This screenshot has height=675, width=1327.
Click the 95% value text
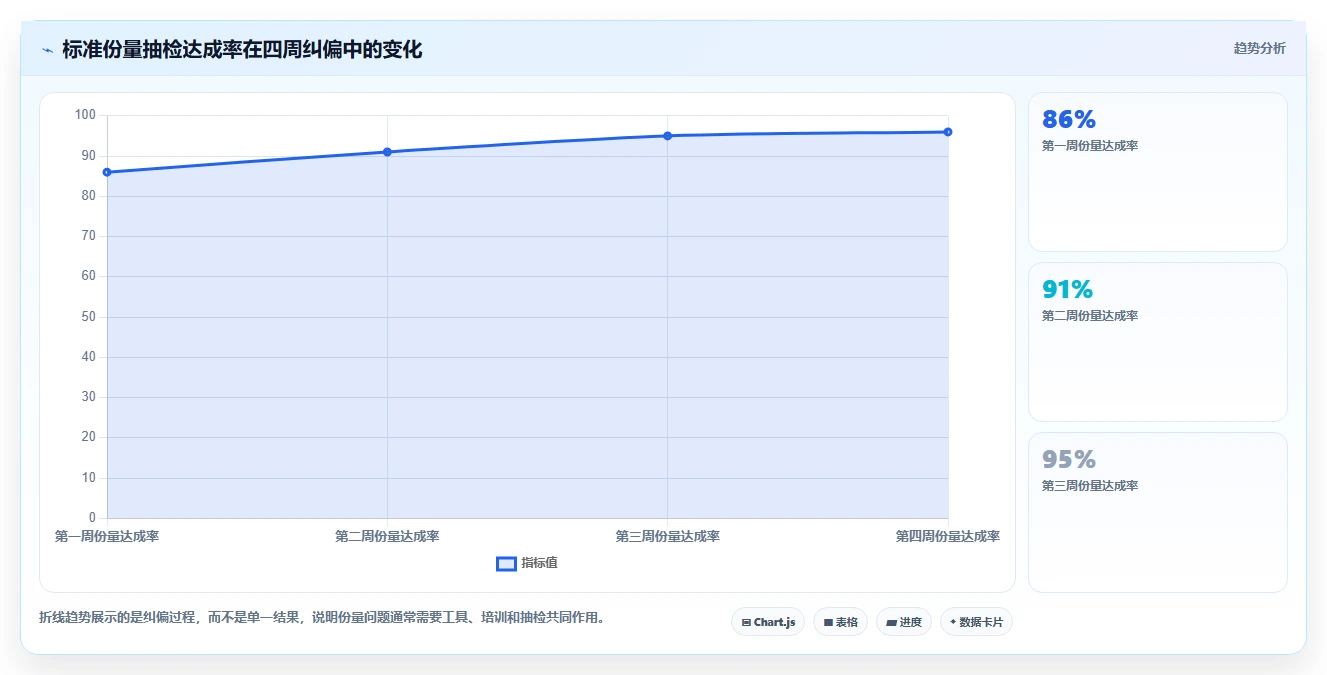pyautogui.click(x=1069, y=460)
